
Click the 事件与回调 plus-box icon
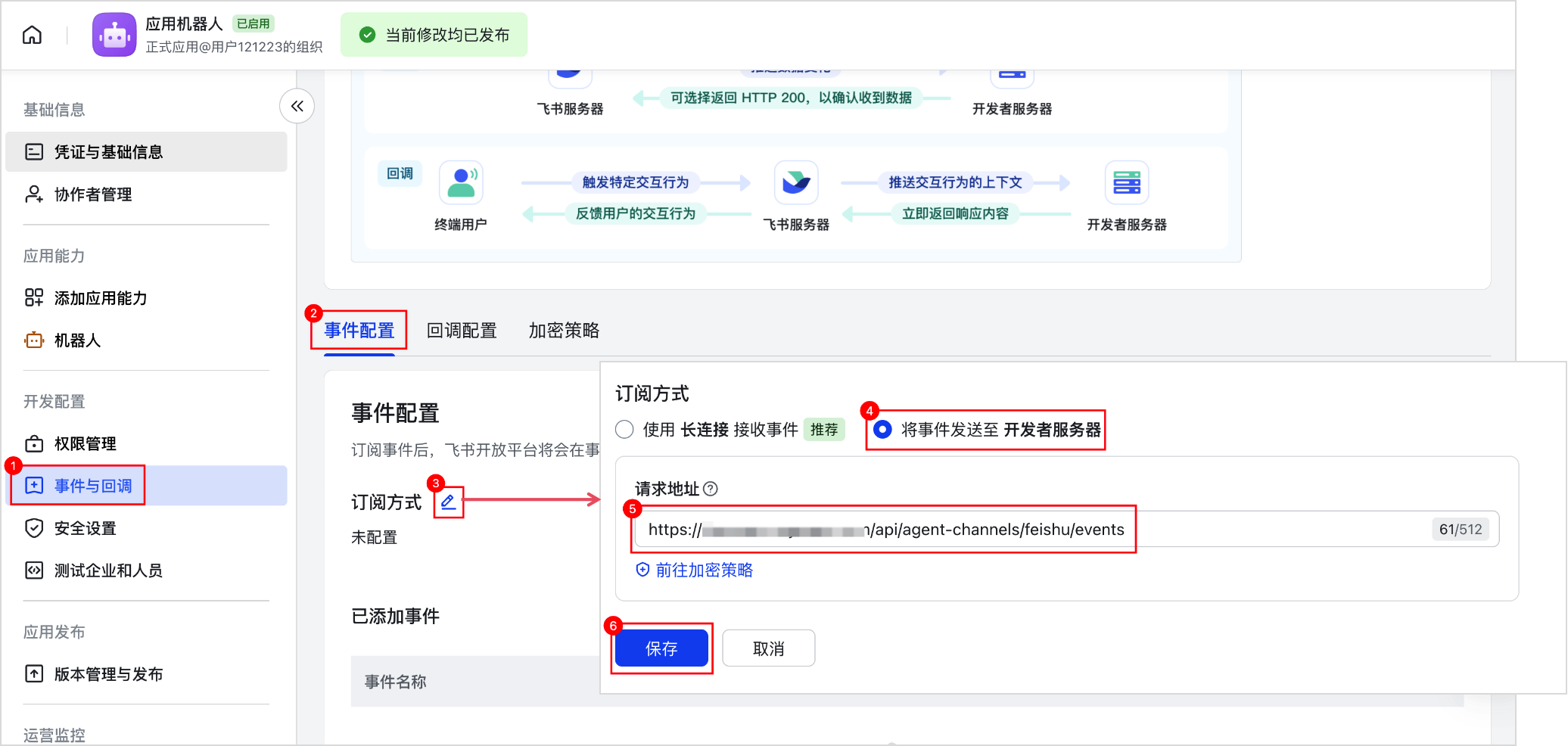point(34,486)
